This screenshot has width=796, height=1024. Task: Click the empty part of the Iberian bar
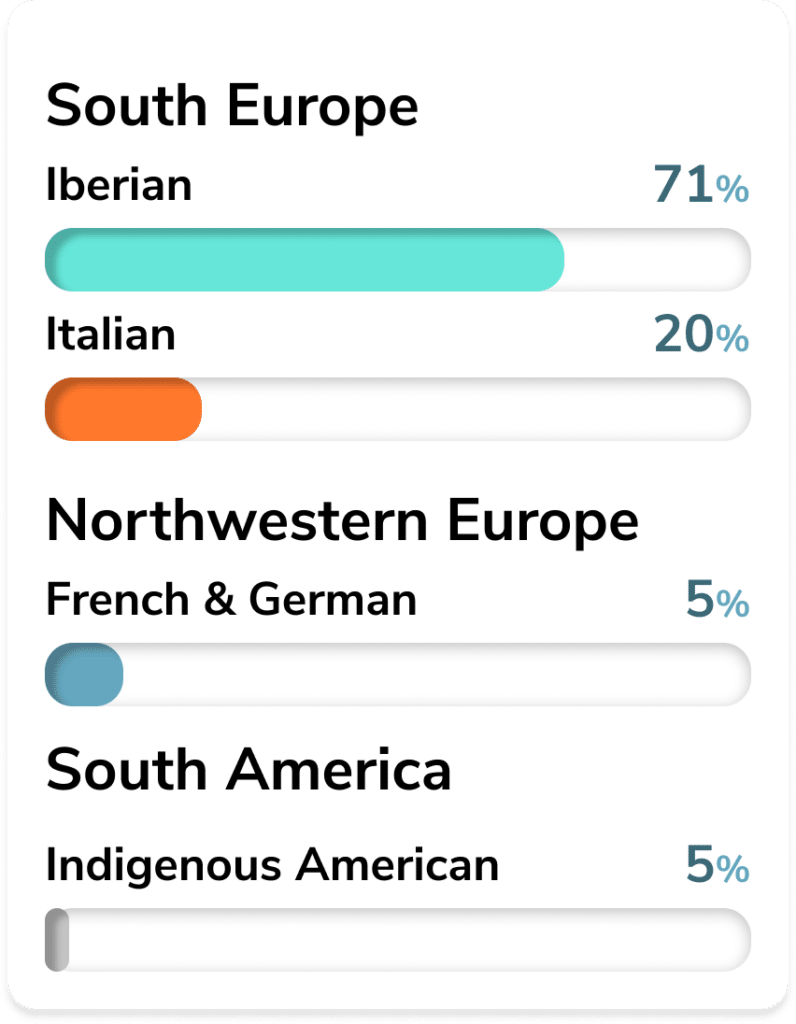point(658,259)
